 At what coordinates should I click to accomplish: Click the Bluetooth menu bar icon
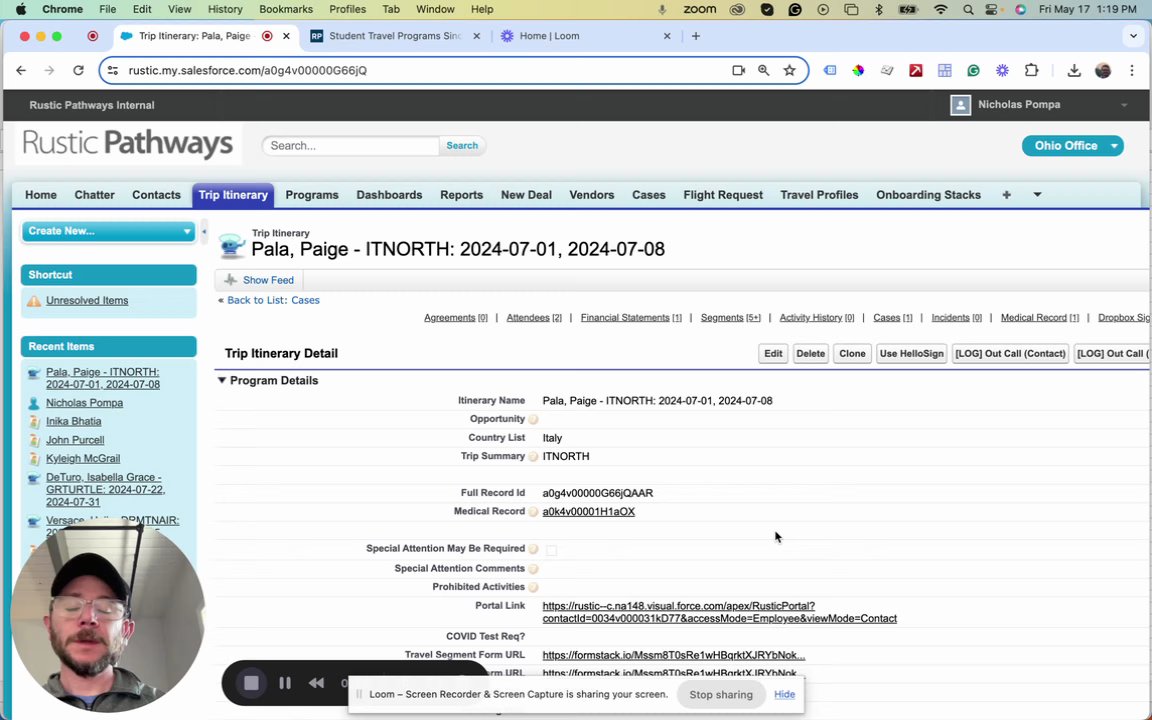pos(879,10)
